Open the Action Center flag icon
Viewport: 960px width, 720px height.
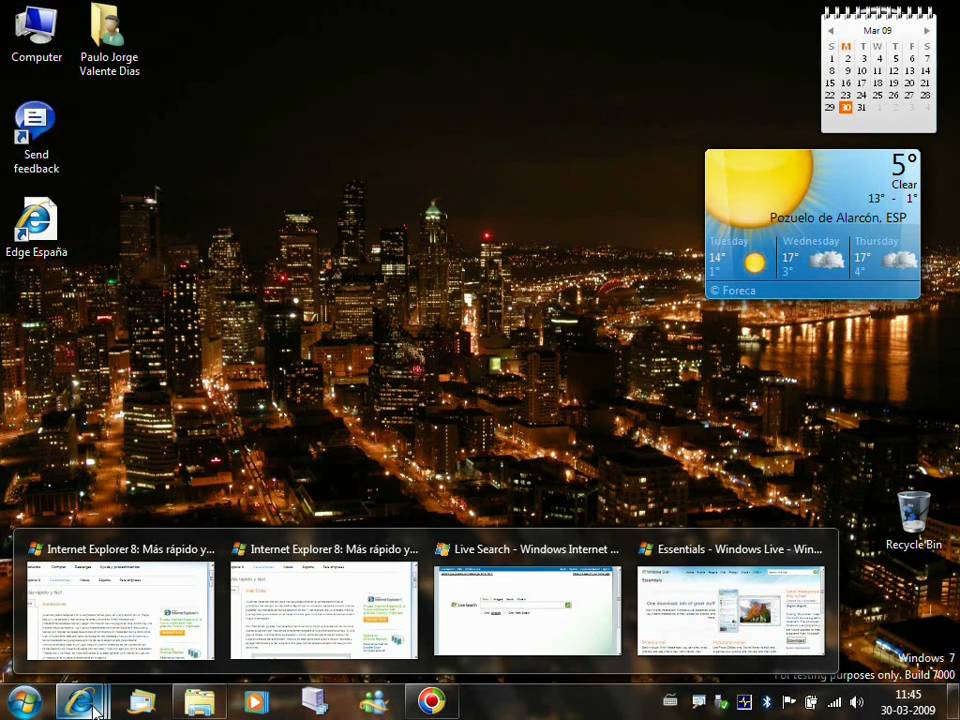point(788,703)
